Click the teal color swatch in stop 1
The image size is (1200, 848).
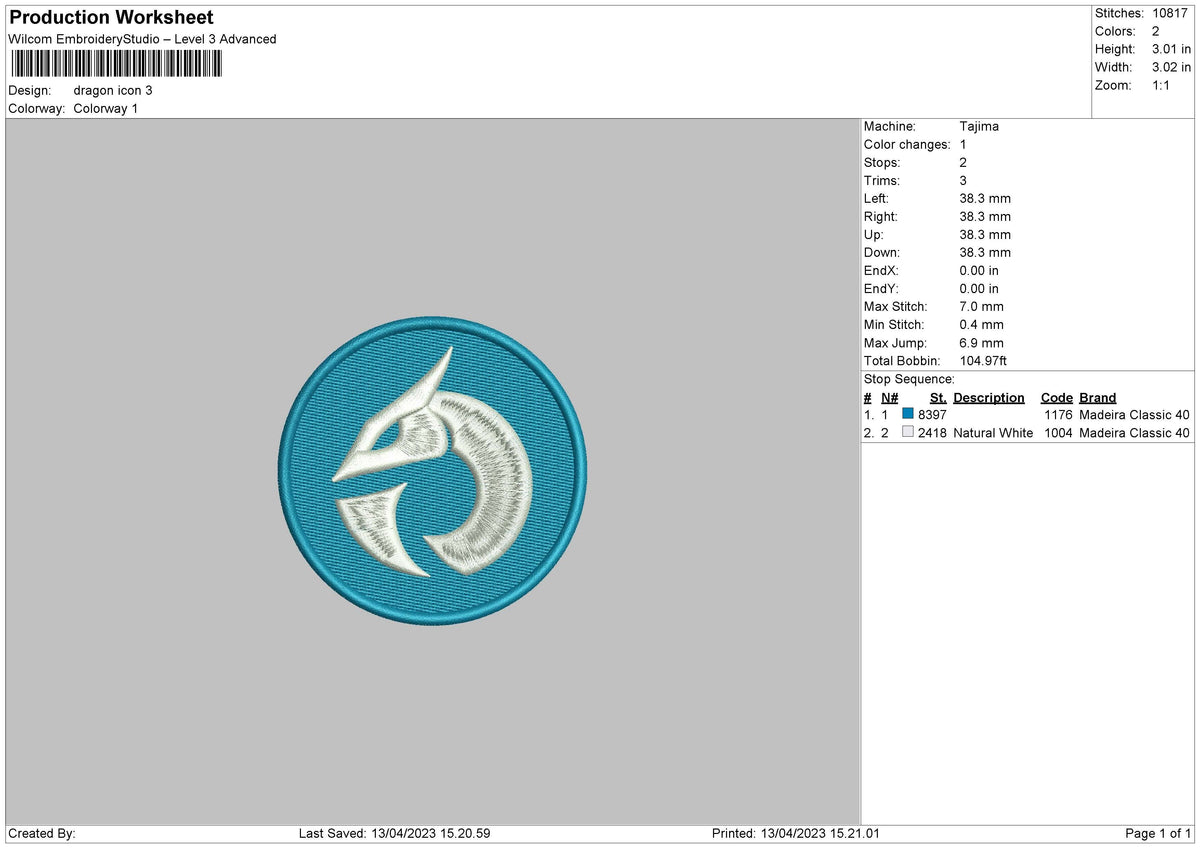pyautogui.click(x=908, y=414)
